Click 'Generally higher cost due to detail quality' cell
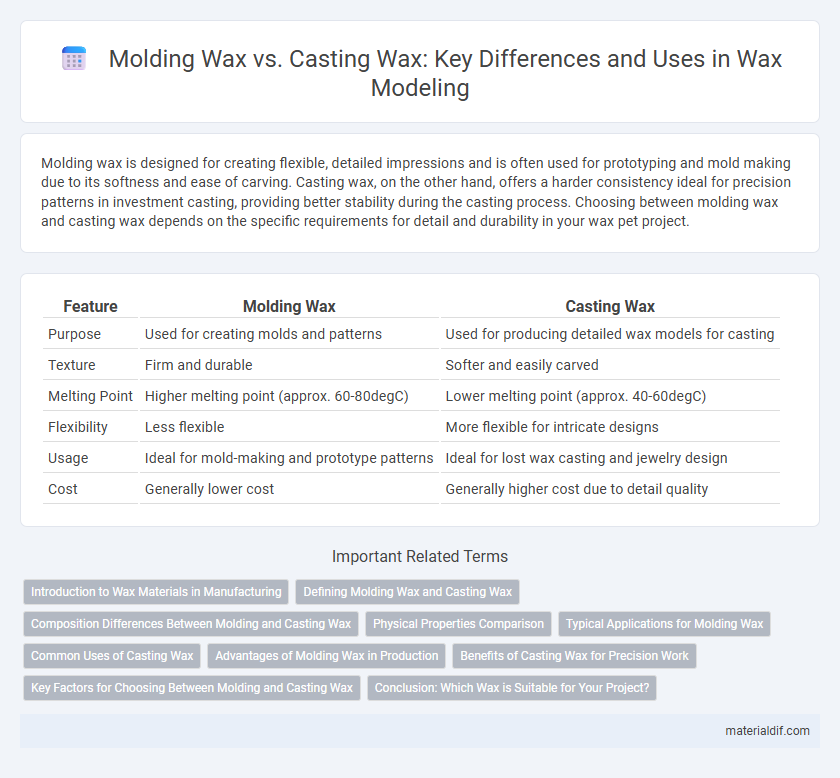This screenshot has height=778, width=840. tap(576, 489)
